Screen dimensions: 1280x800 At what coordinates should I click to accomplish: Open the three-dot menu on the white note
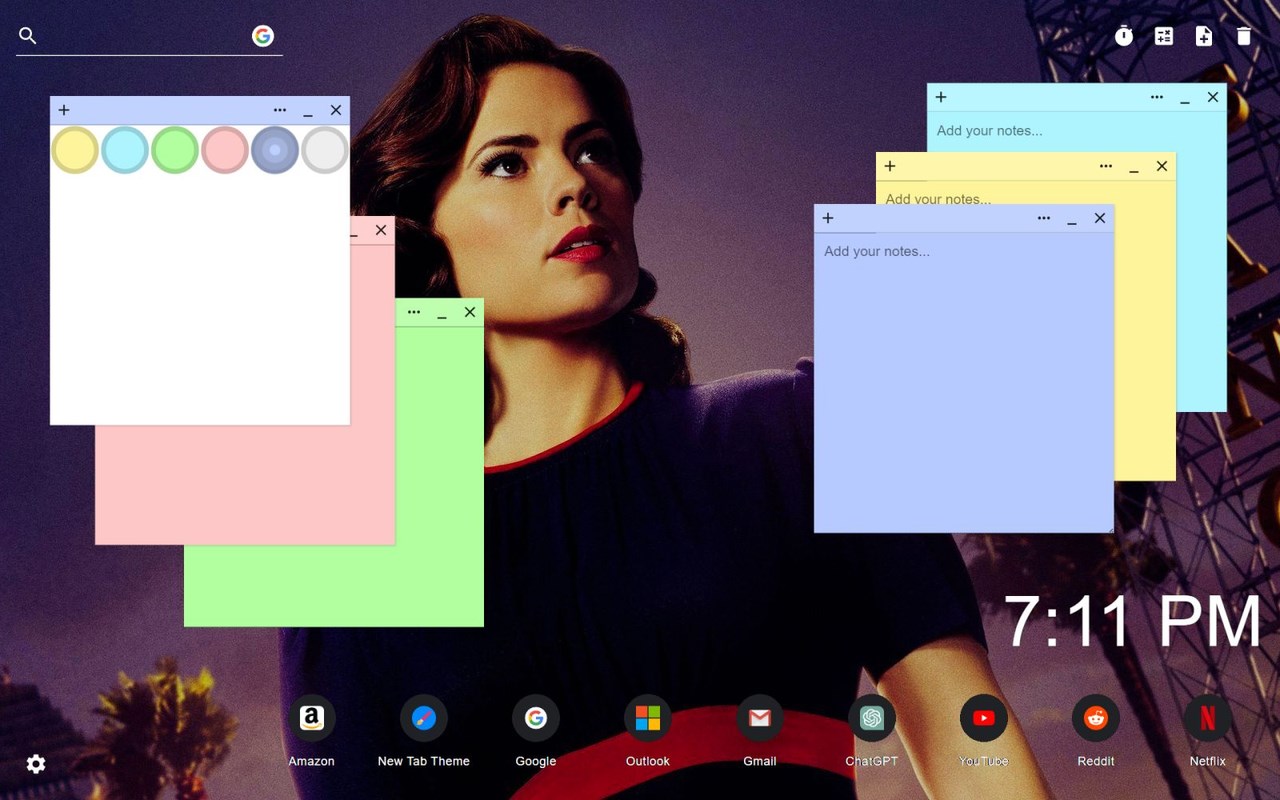[280, 110]
